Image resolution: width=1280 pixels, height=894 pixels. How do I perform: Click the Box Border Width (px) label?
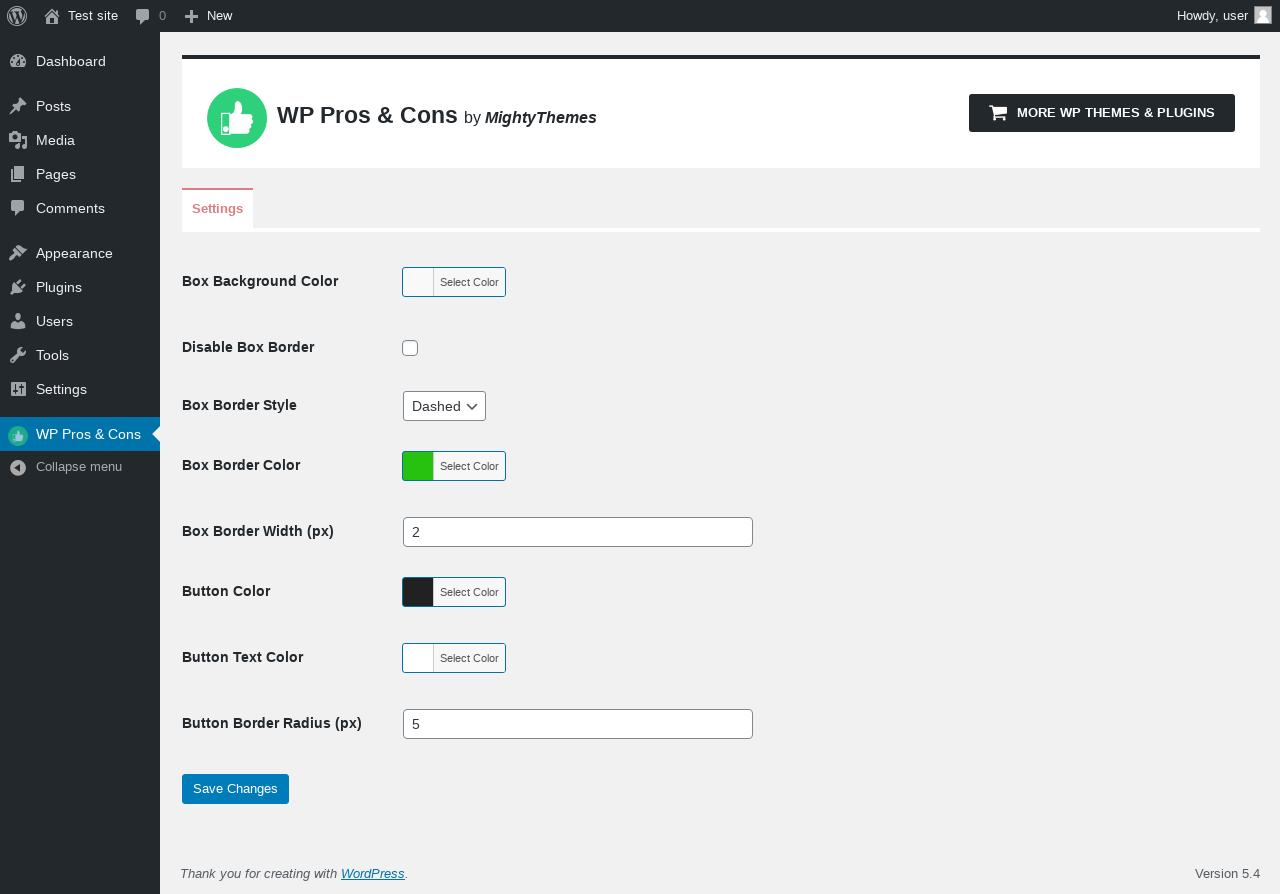258,531
